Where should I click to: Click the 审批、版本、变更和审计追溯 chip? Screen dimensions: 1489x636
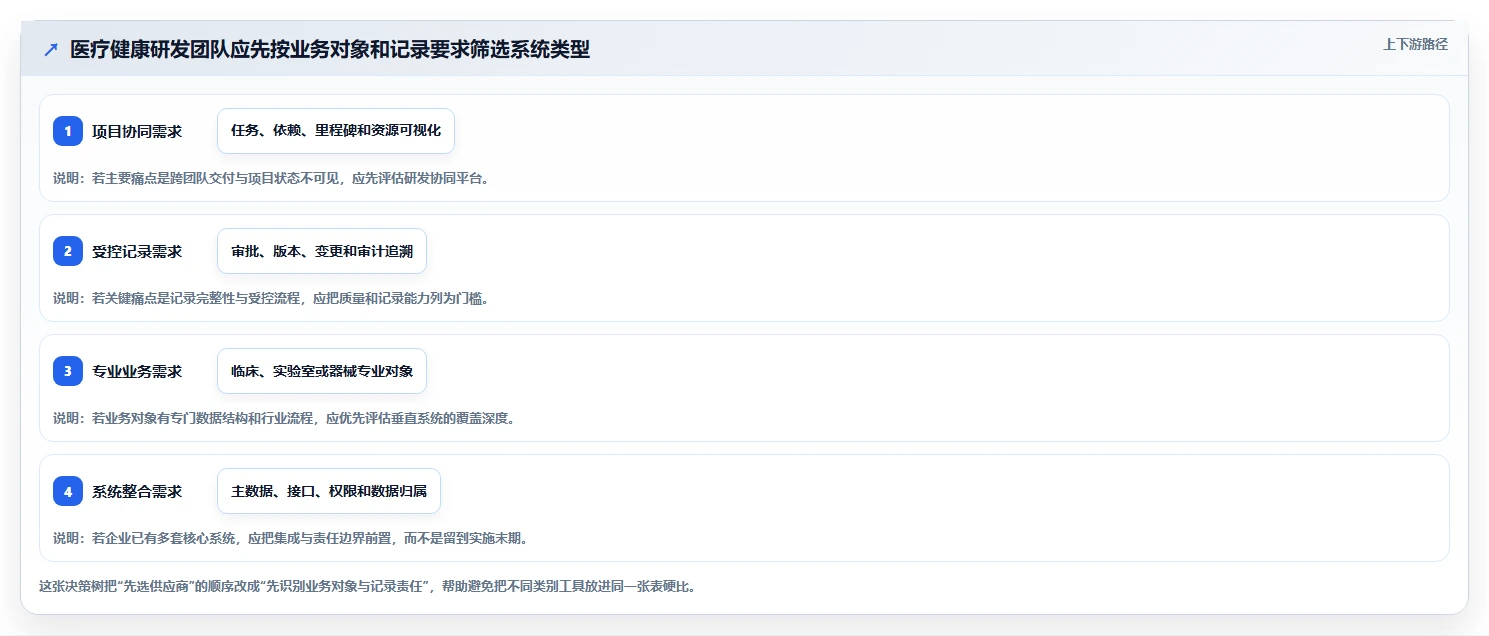click(x=322, y=251)
